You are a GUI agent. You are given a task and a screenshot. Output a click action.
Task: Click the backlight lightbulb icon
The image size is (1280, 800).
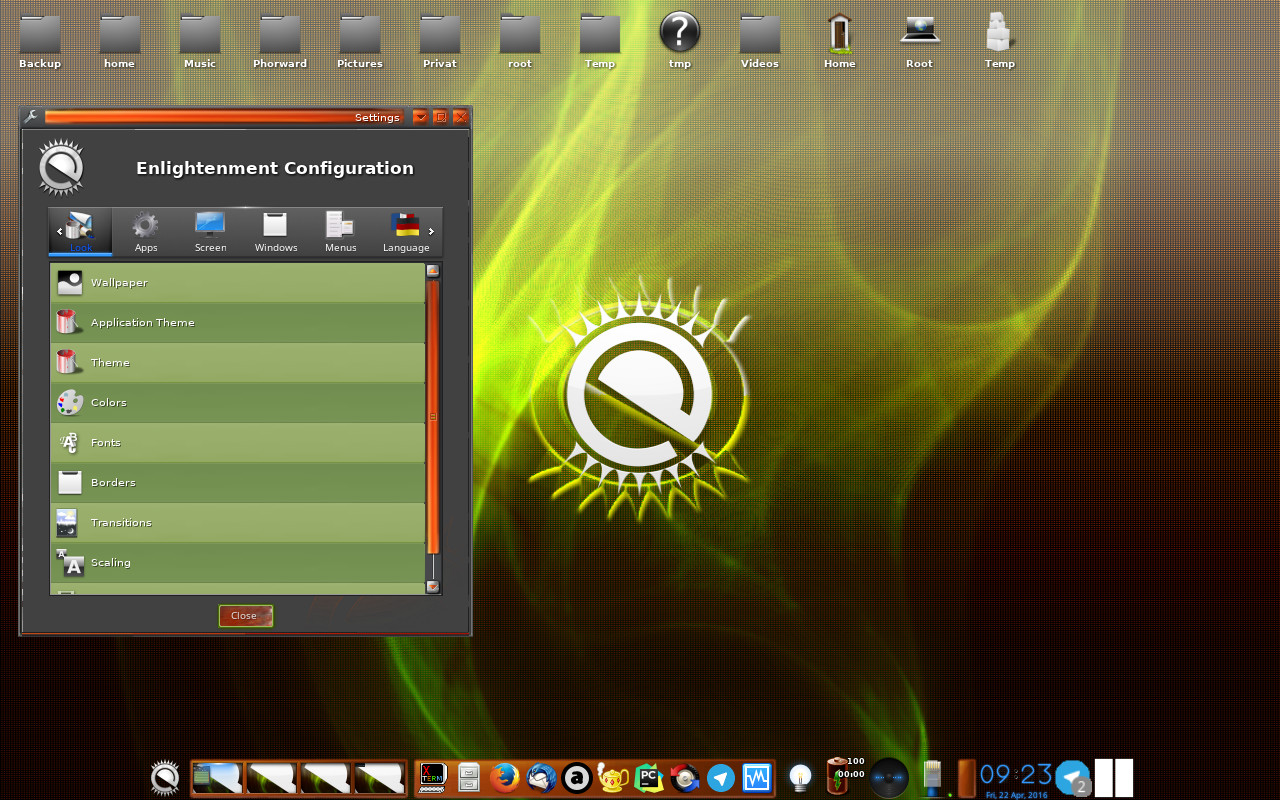coord(799,776)
